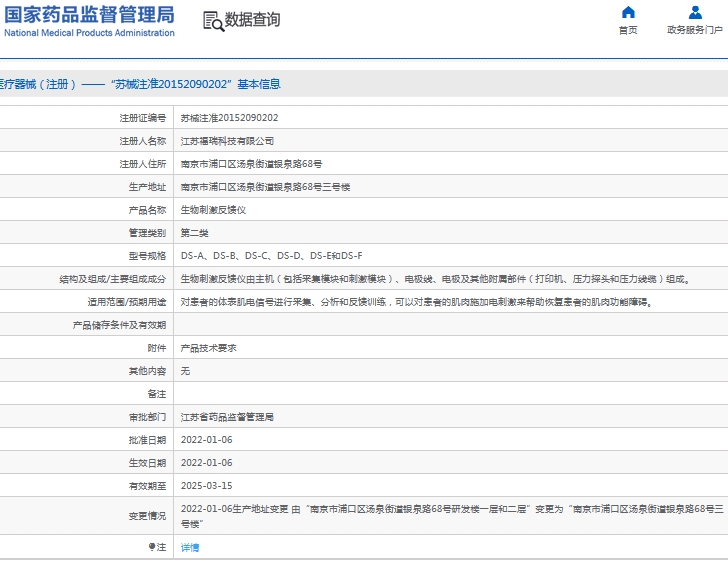Click production address ending 68号三号楼
This screenshot has height=566, width=728.
click(265, 187)
